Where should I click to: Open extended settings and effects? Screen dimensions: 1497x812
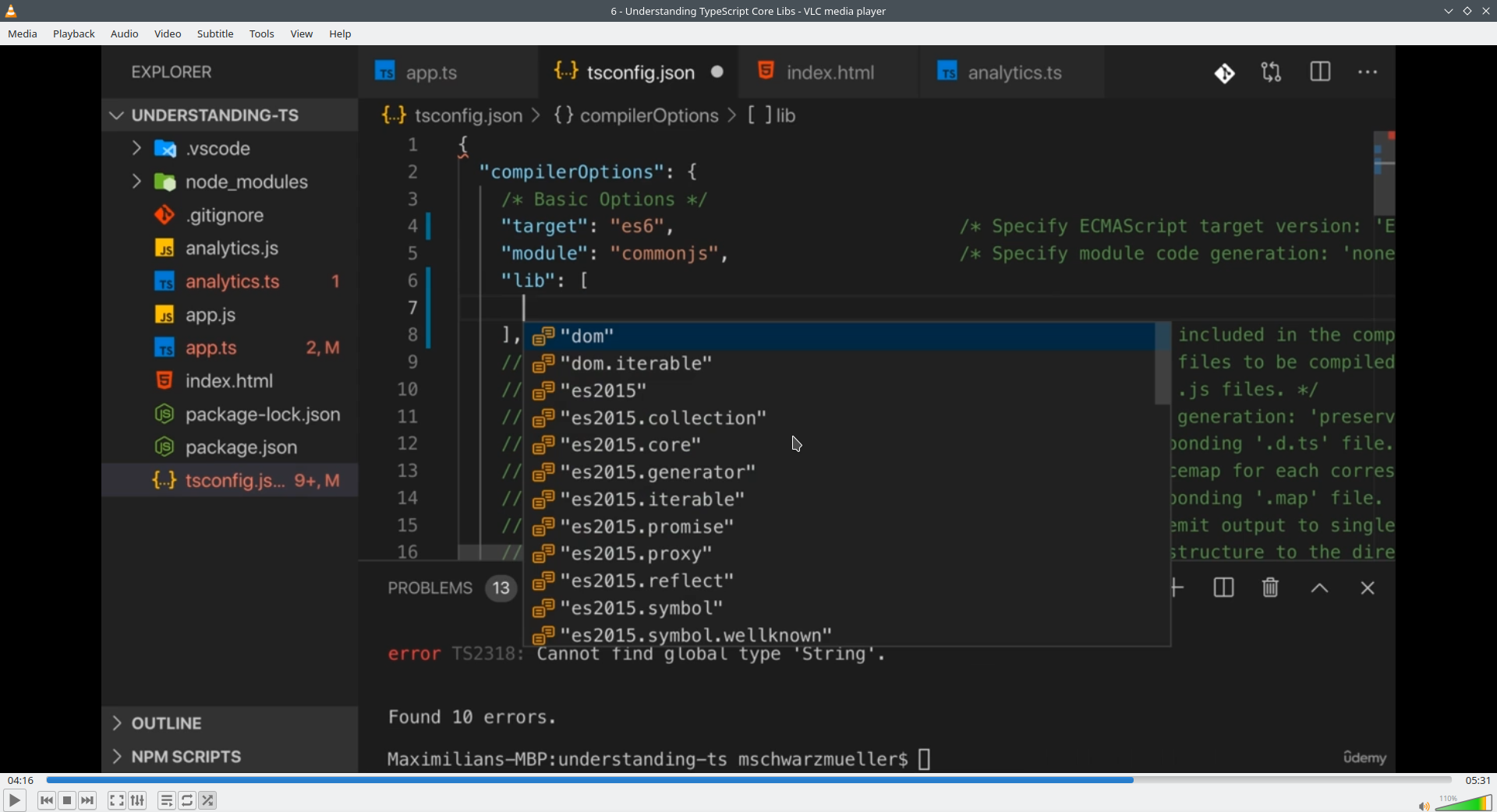coord(138,800)
